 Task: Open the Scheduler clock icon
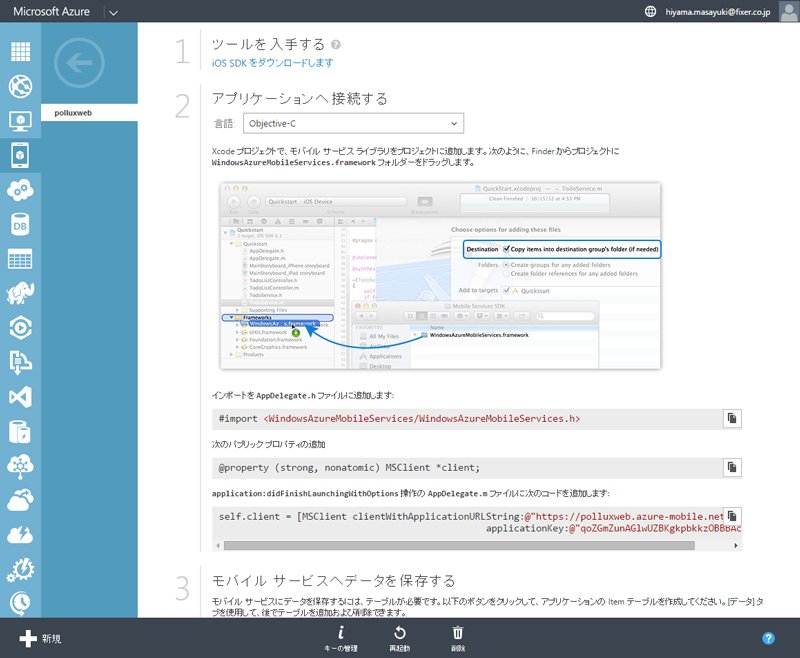coord(20,603)
